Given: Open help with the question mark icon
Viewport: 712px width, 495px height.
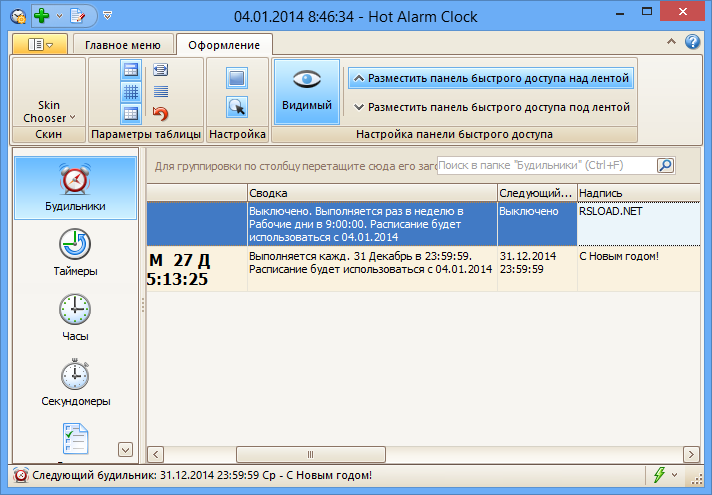Looking at the screenshot, I should coord(692,42).
